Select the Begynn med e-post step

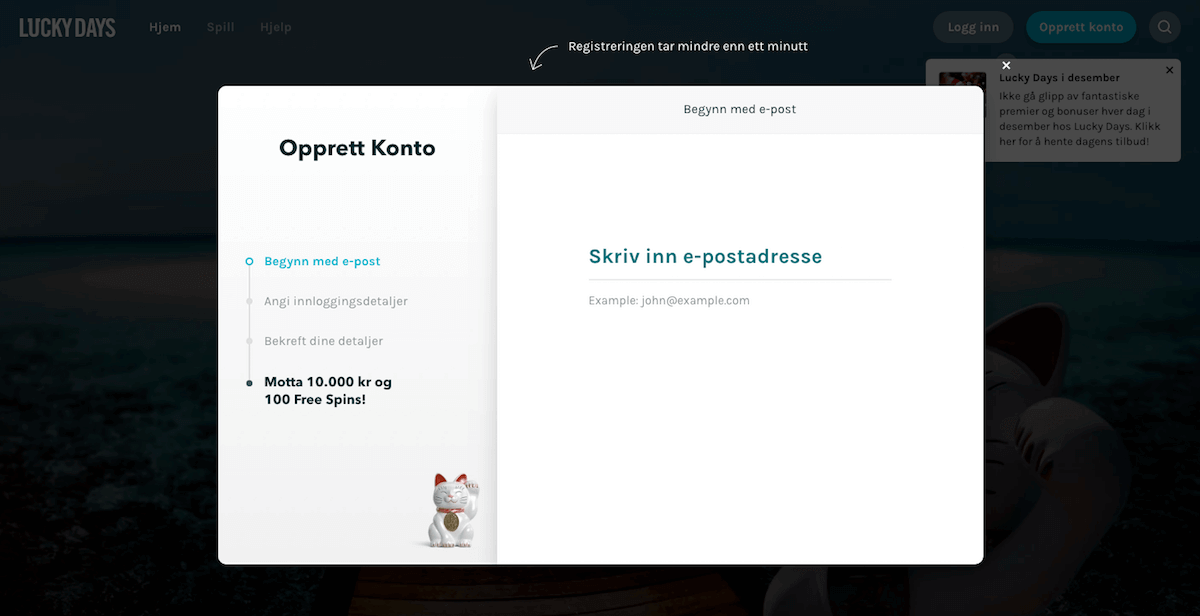(322, 262)
